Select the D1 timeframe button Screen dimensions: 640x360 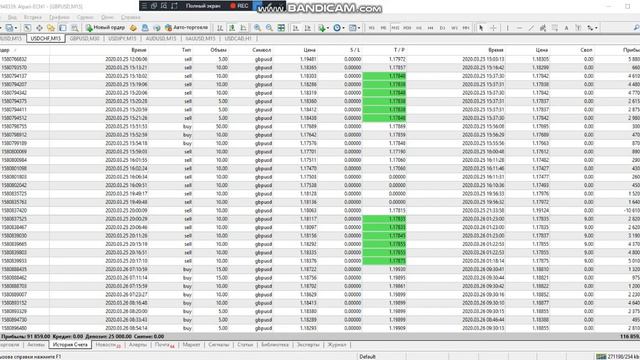(x=442, y=28)
